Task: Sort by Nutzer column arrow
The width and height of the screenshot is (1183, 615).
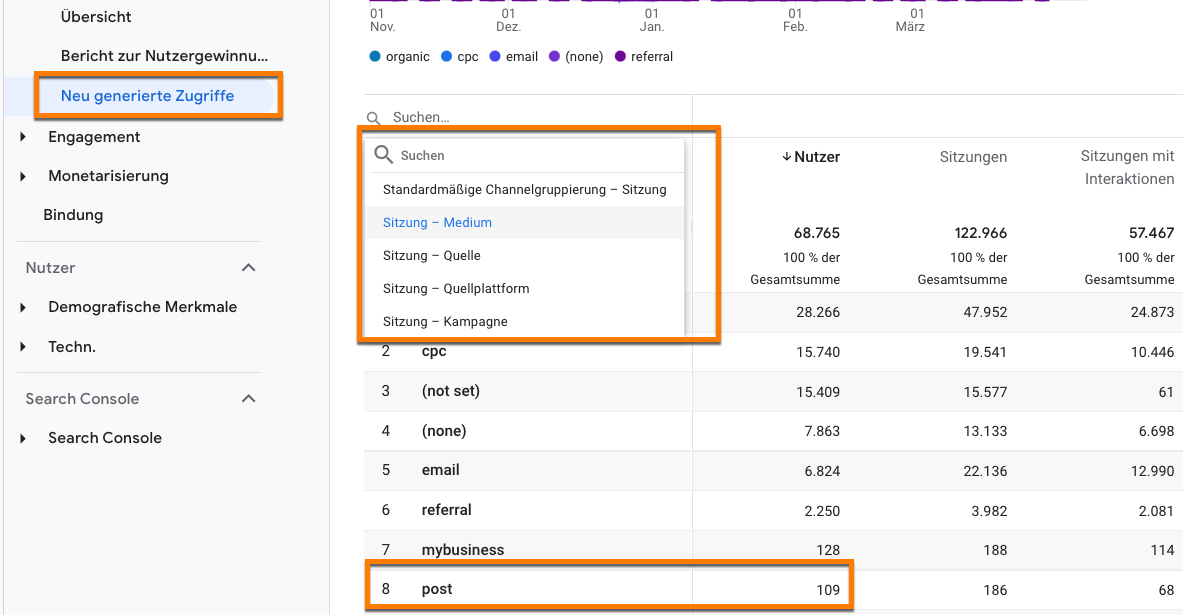Action: coord(786,157)
